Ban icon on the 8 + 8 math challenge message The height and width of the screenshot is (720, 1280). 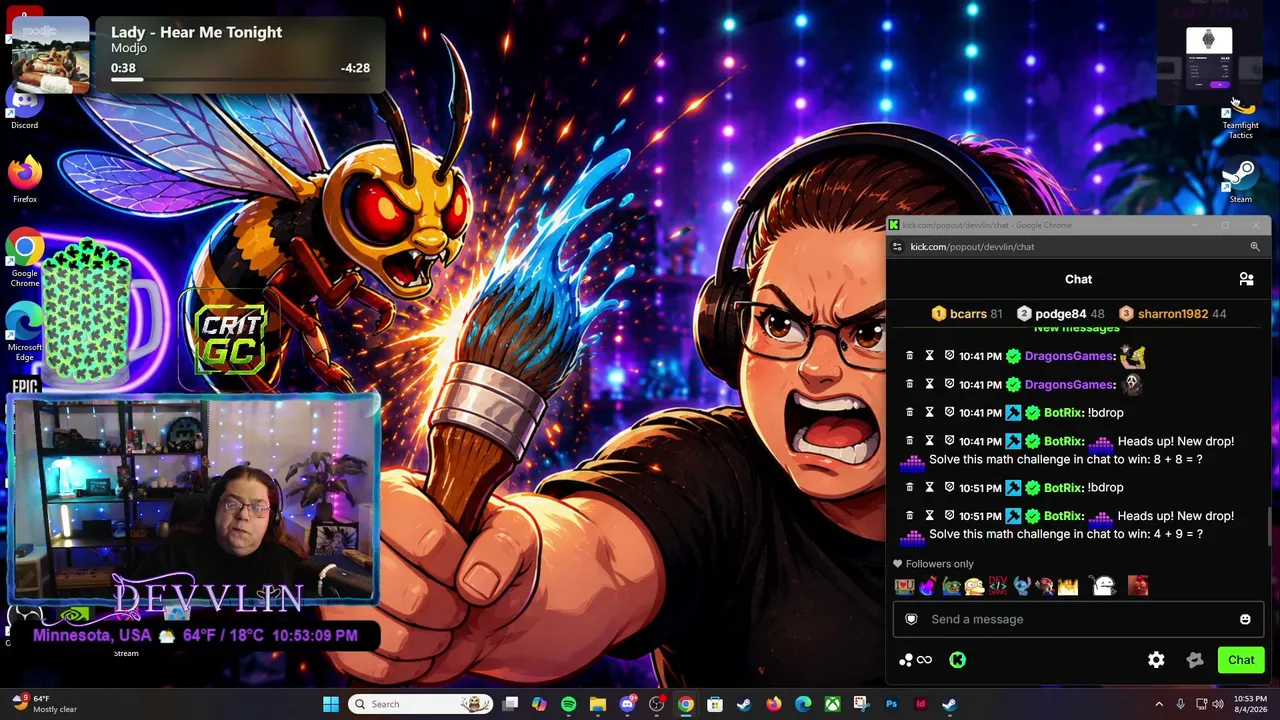[x=949, y=441]
